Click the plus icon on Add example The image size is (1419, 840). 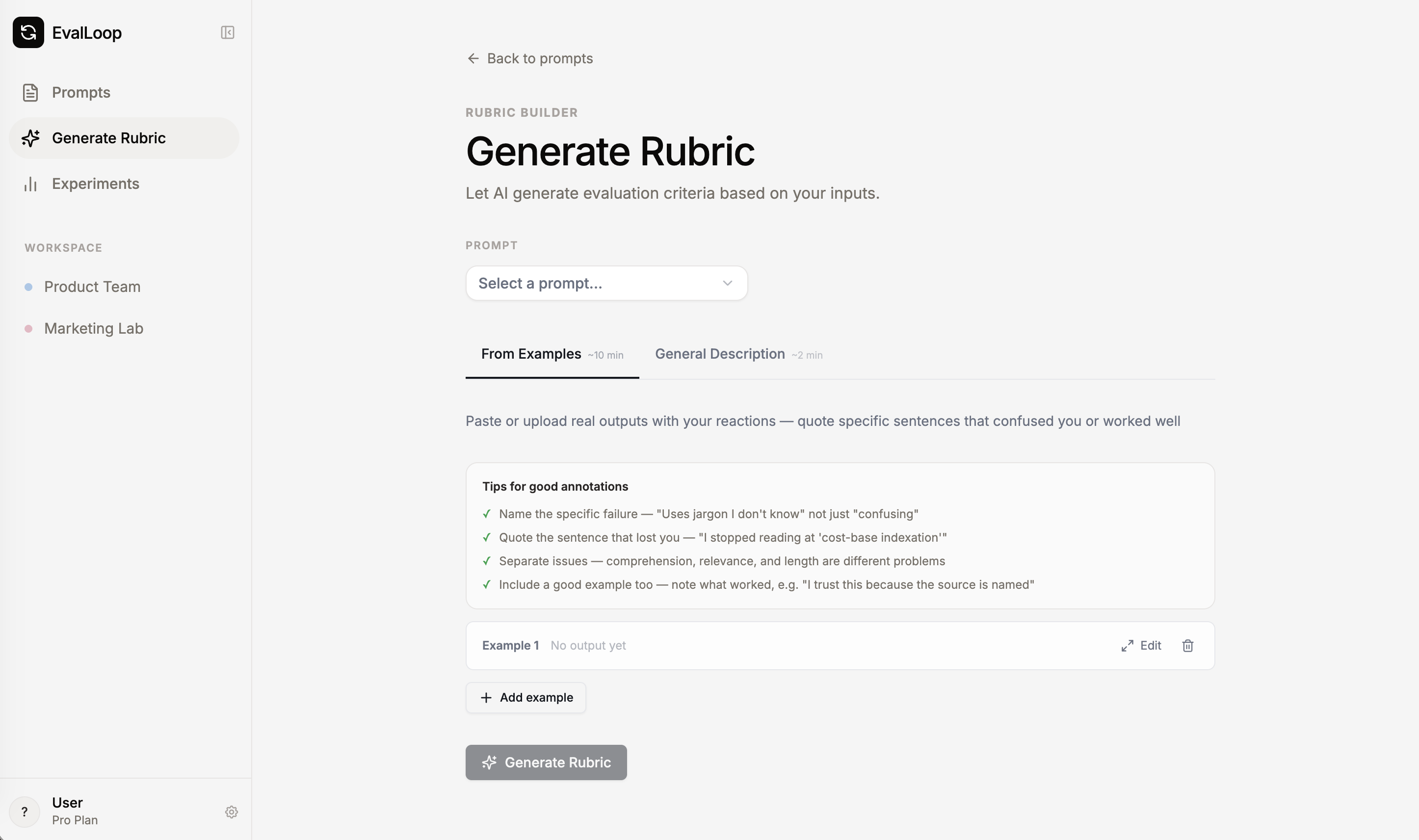[486, 698]
